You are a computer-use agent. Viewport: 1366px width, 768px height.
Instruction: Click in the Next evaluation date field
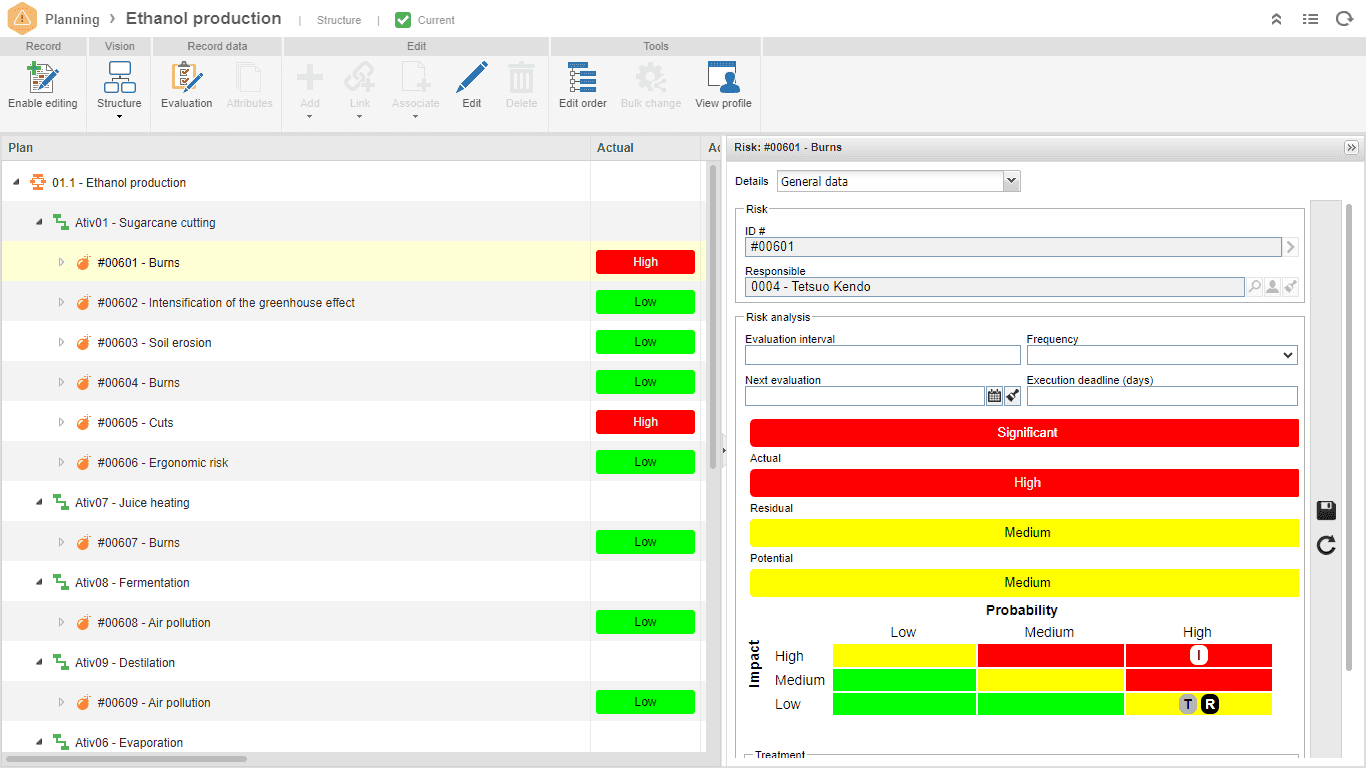pyautogui.click(x=865, y=396)
